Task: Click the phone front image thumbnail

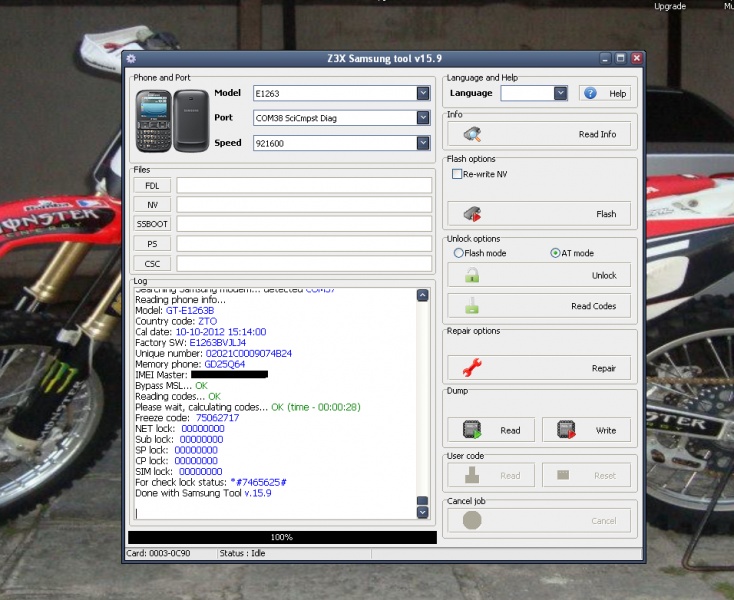Action: [x=153, y=121]
